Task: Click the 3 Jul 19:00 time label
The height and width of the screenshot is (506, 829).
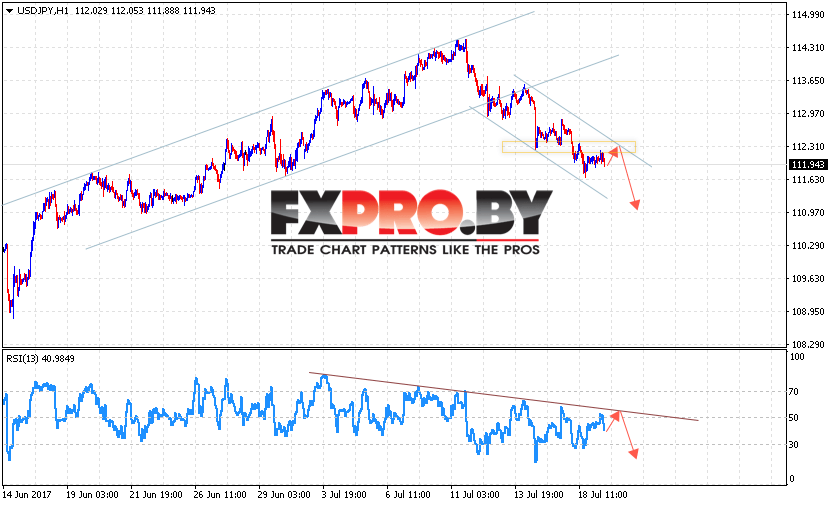Action: (344, 494)
